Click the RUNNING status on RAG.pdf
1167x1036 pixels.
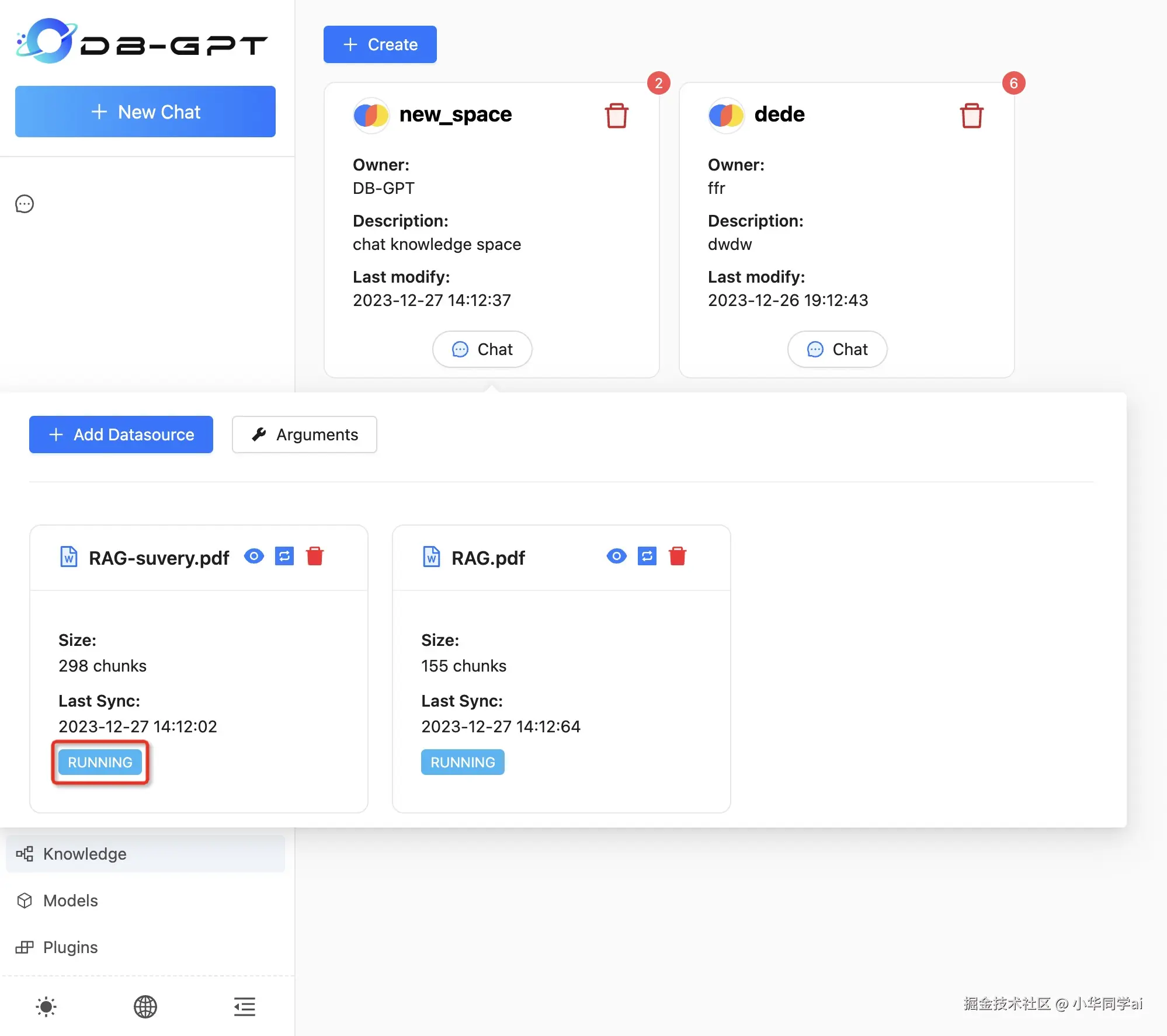point(462,762)
